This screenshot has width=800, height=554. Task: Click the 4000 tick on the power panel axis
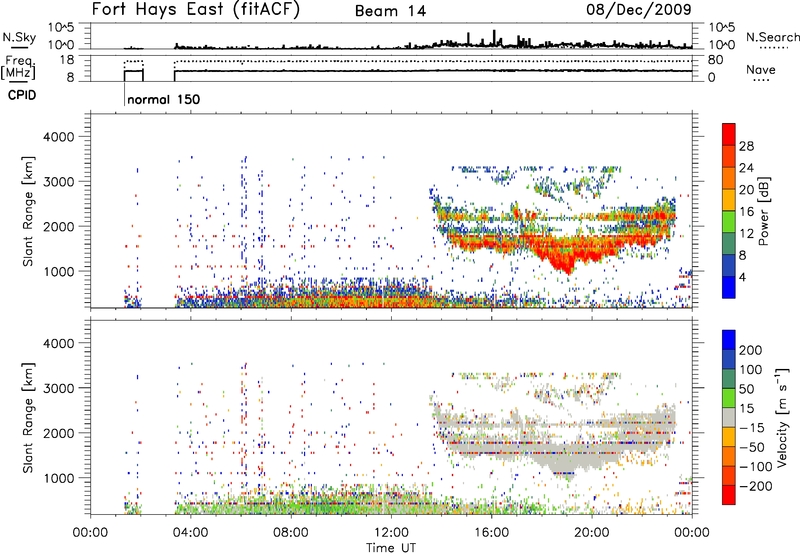tap(58, 137)
